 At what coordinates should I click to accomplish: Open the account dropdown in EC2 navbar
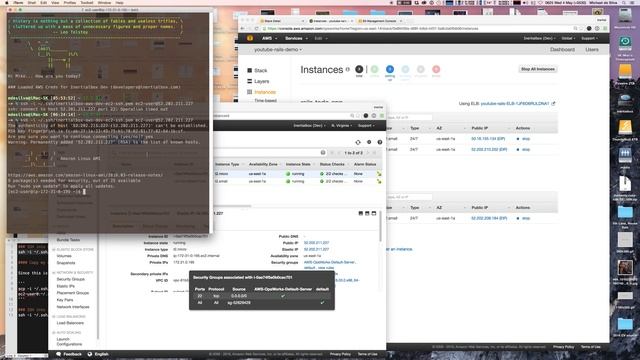pyautogui.click(x=309, y=126)
